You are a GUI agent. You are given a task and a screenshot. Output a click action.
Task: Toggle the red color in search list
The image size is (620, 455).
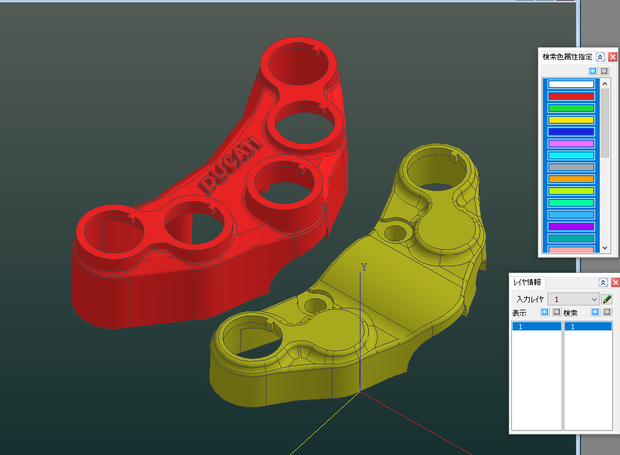[571, 96]
